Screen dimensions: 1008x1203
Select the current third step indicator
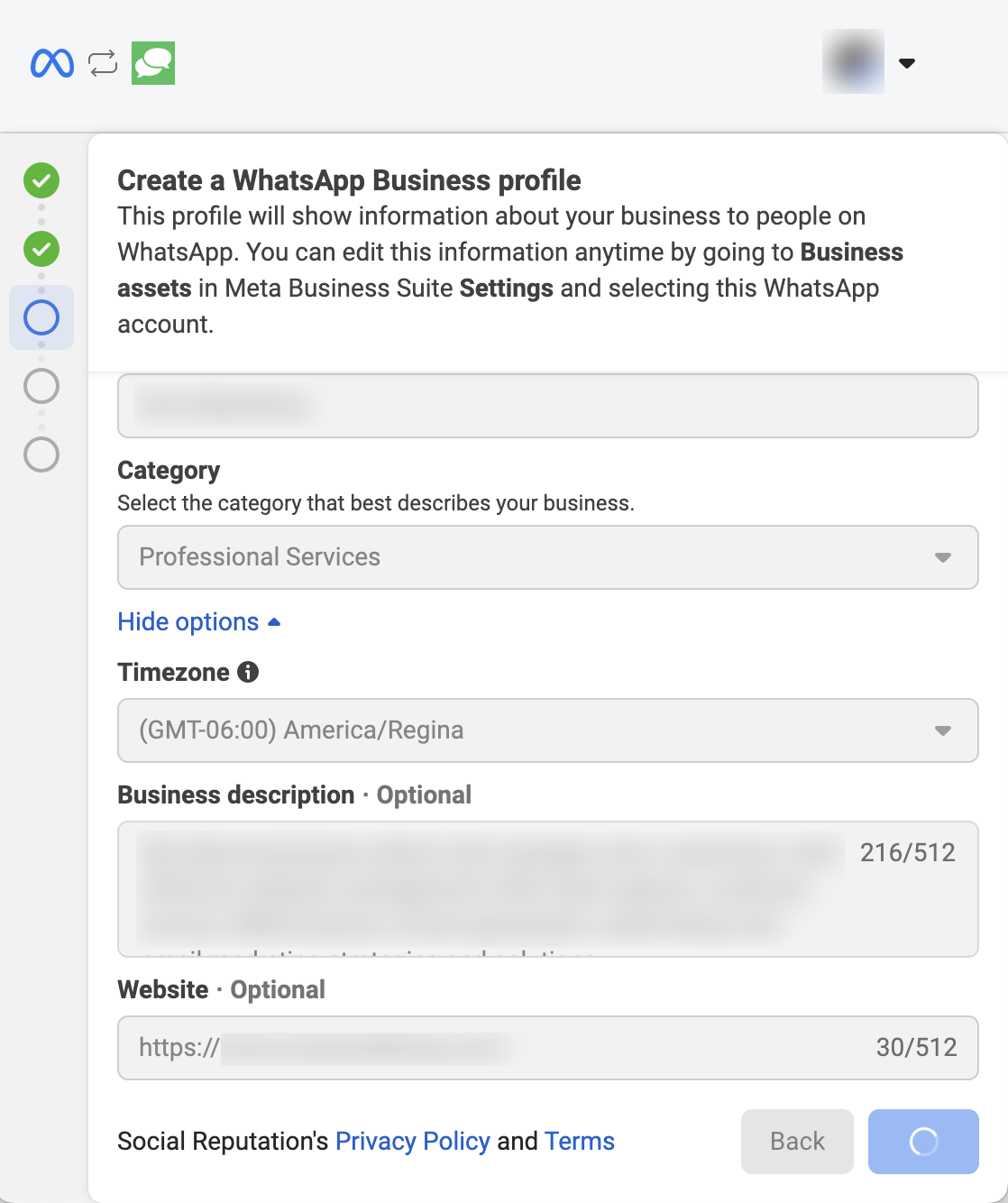click(x=41, y=317)
